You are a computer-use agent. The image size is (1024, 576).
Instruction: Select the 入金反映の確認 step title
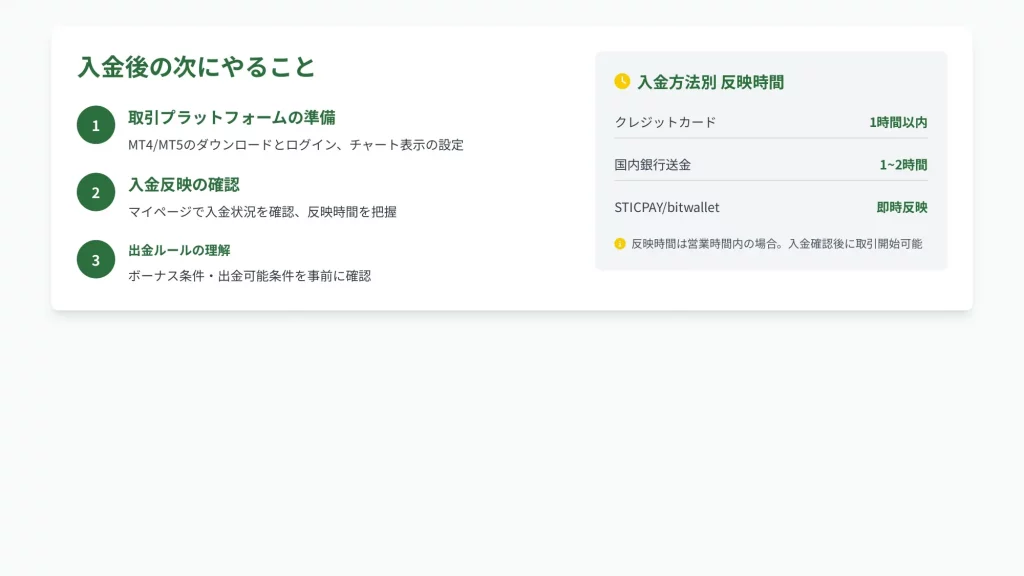point(183,185)
